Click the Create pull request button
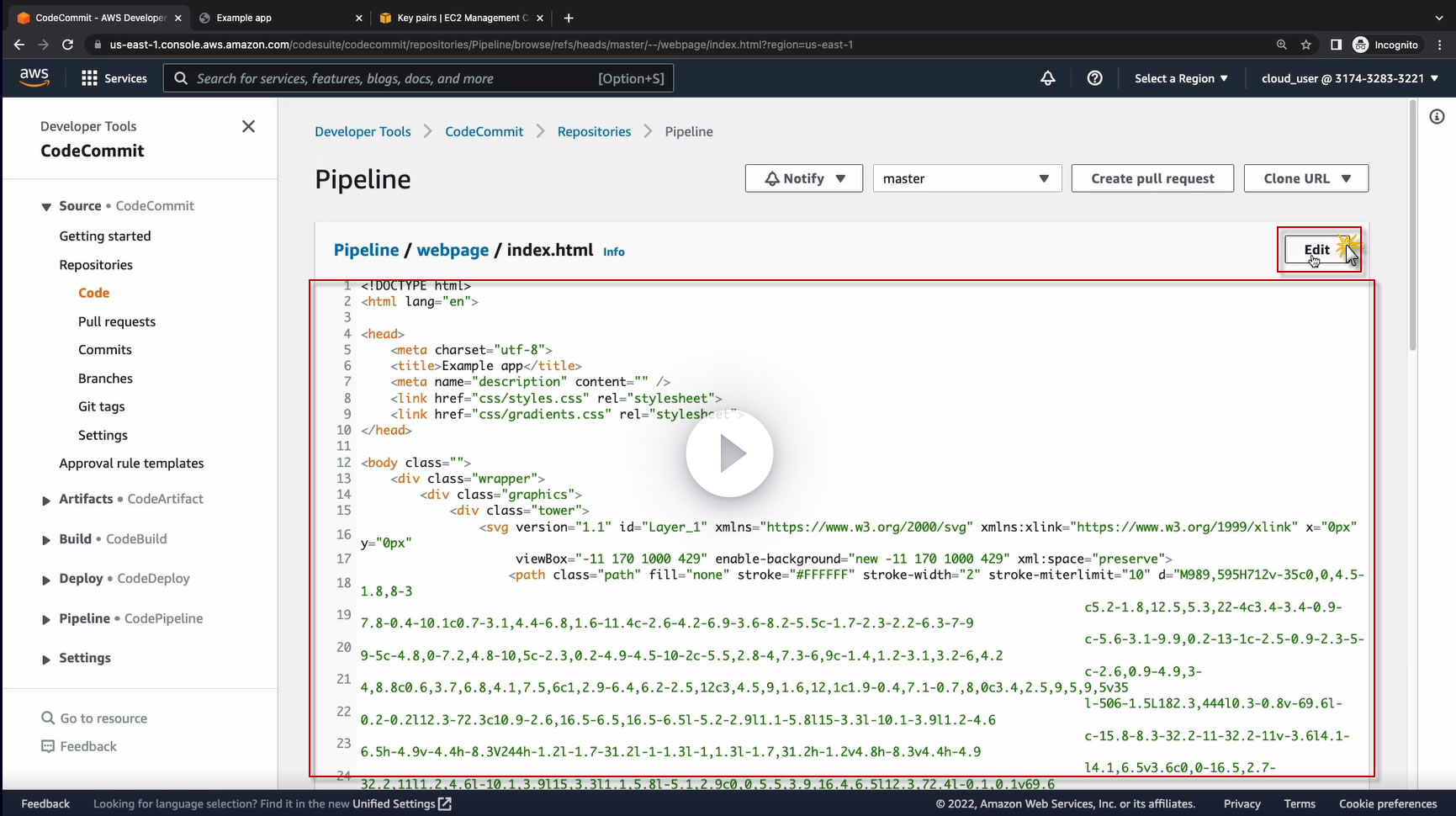This screenshot has width=1456, height=816. point(1152,178)
